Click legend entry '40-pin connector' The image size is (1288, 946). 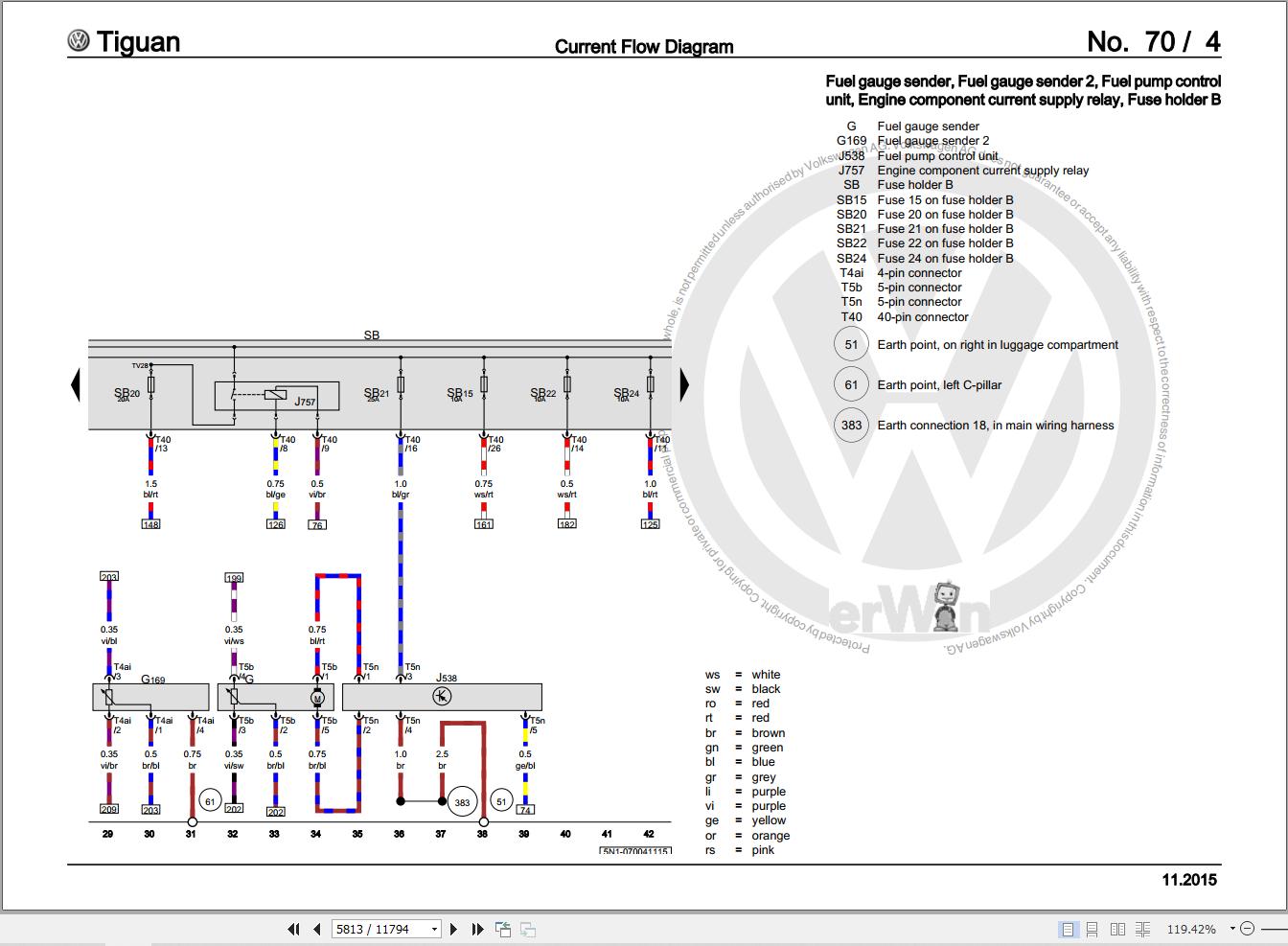[923, 317]
